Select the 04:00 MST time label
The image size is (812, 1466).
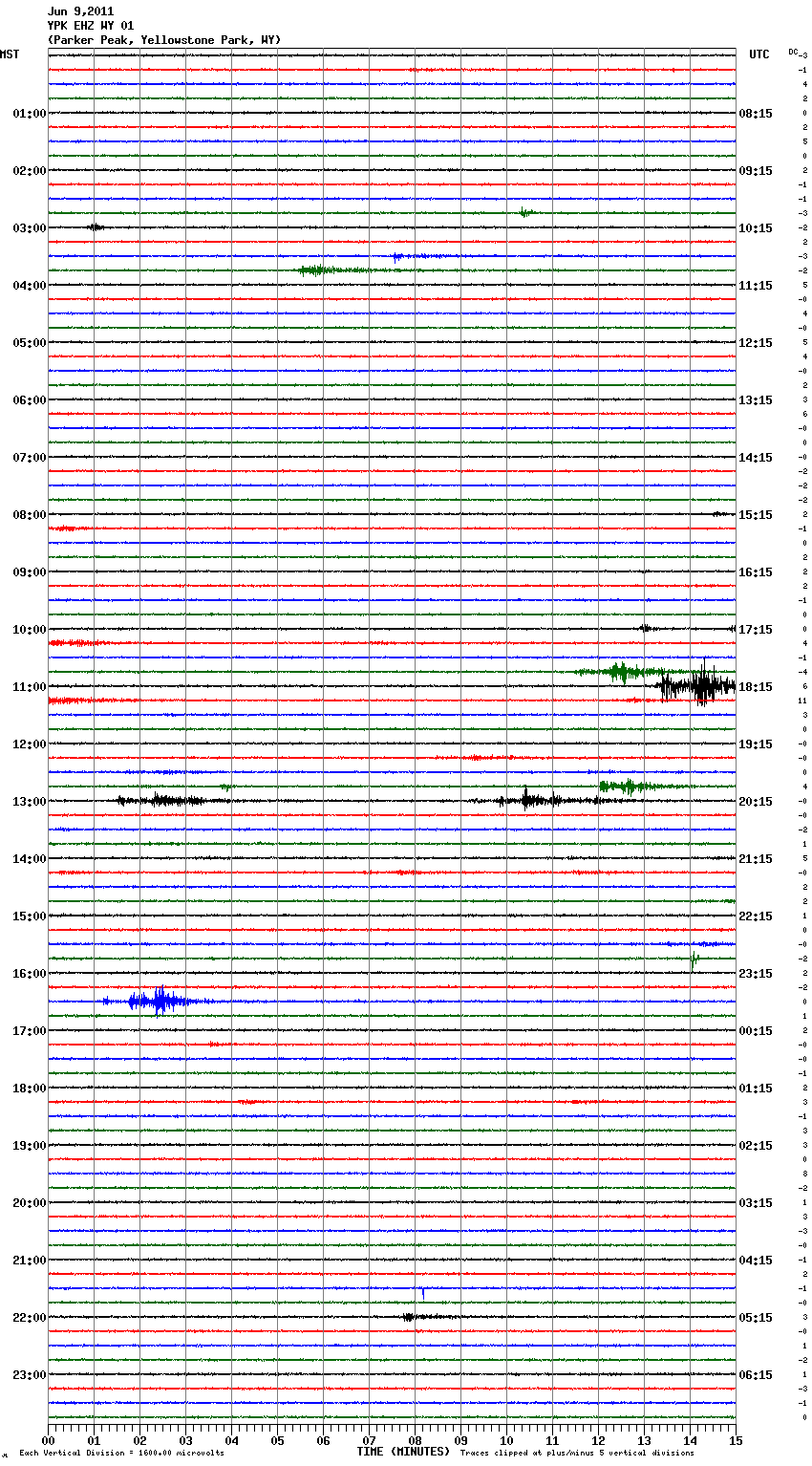30,286
